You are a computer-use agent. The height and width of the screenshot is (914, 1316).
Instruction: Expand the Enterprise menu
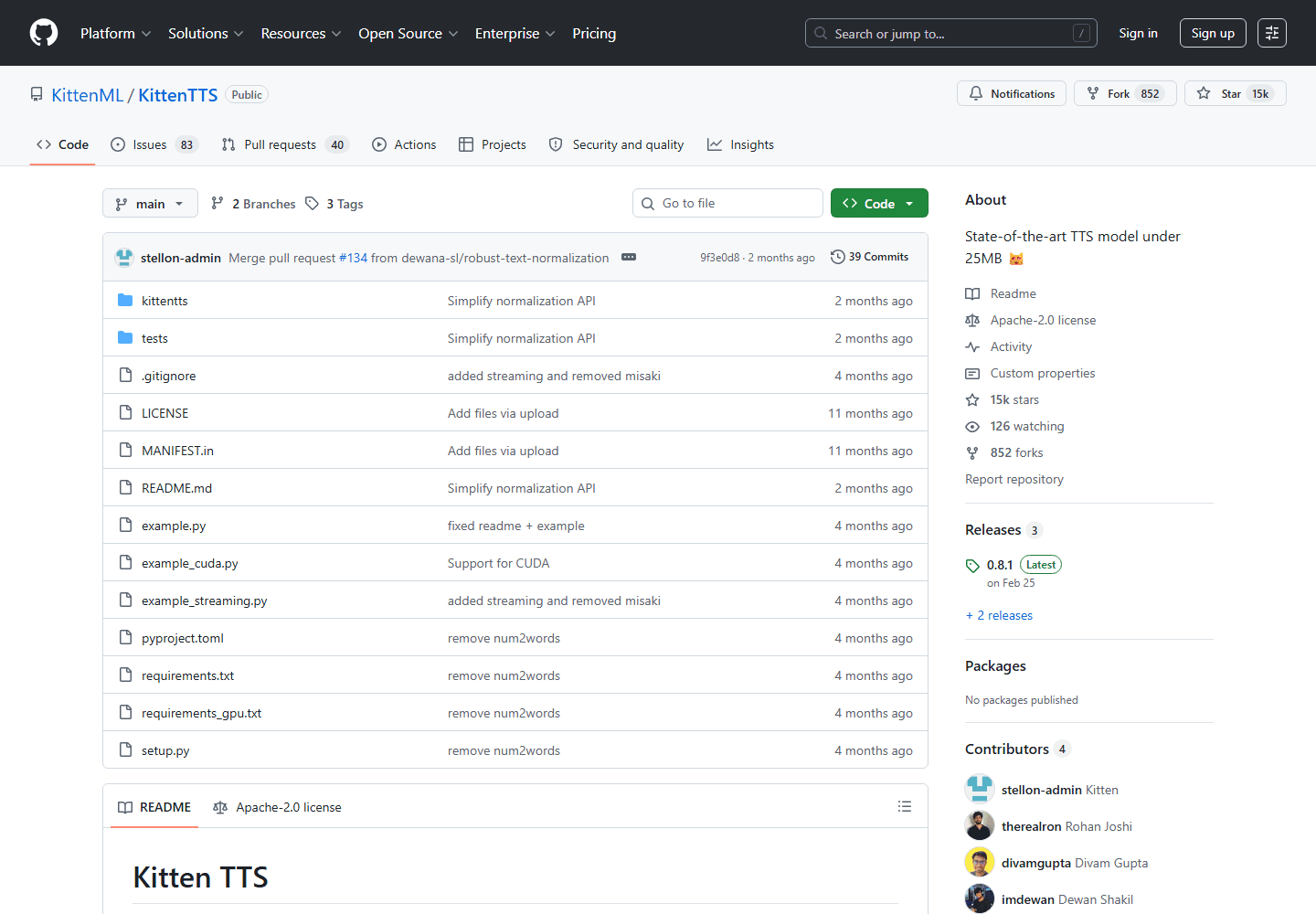tap(515, 33)
